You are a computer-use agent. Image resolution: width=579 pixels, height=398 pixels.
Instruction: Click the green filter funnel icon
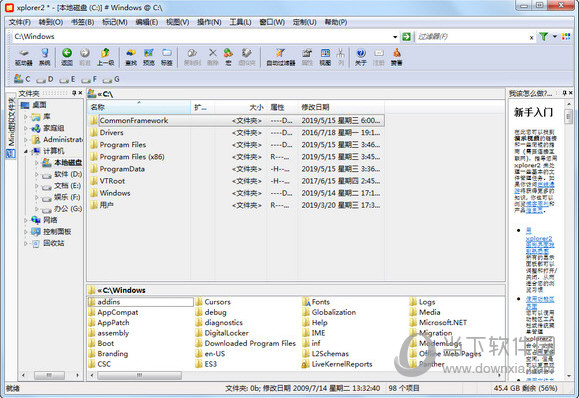[543, 37]
